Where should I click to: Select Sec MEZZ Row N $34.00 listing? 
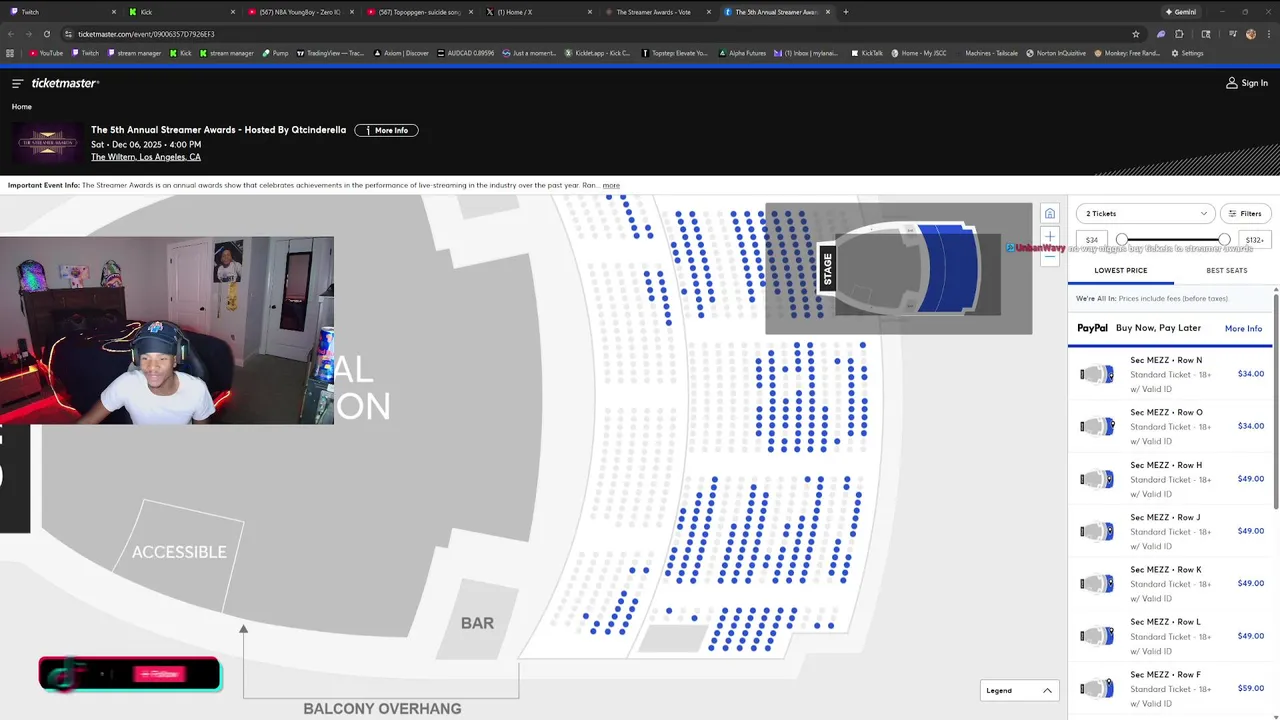(1170, 374)
